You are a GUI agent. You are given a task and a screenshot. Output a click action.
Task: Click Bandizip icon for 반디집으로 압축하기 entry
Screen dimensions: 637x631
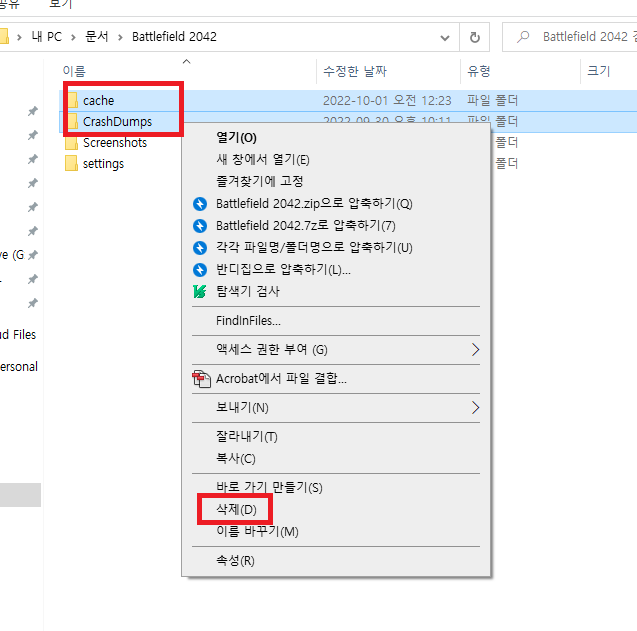point(200,269)
